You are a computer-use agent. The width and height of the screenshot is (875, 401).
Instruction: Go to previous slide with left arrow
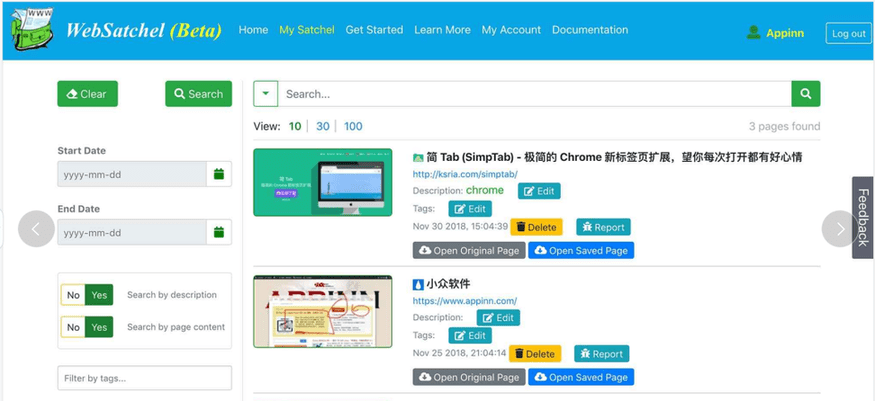[36, 229]
